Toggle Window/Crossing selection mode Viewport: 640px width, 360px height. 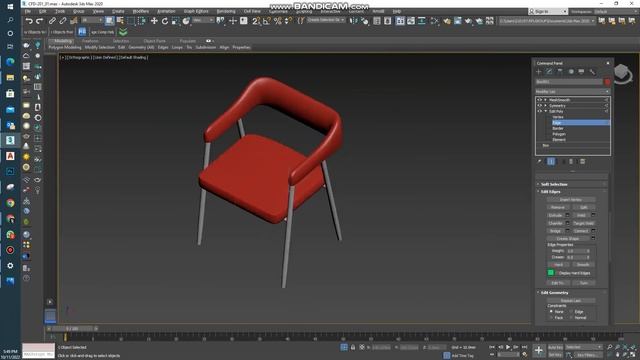click(142, 21)
